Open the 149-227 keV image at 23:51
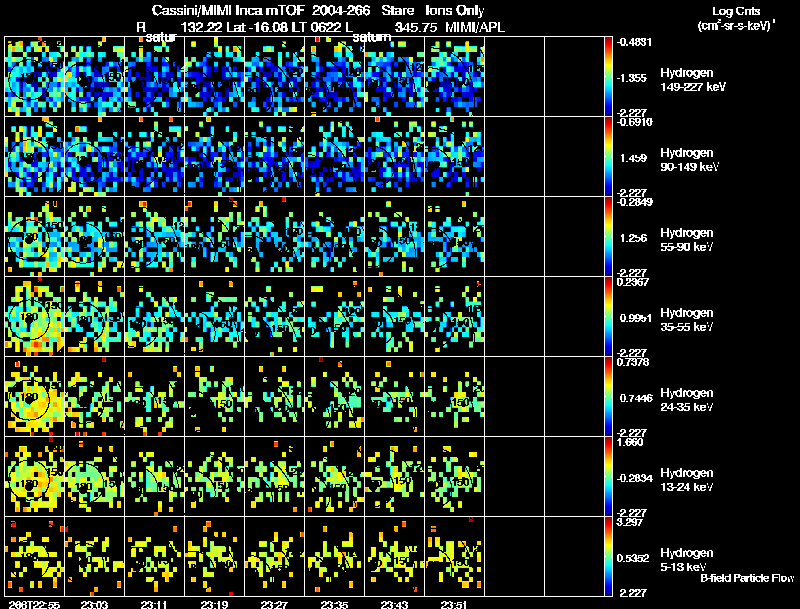800x609 pixels. click(455, 76)
